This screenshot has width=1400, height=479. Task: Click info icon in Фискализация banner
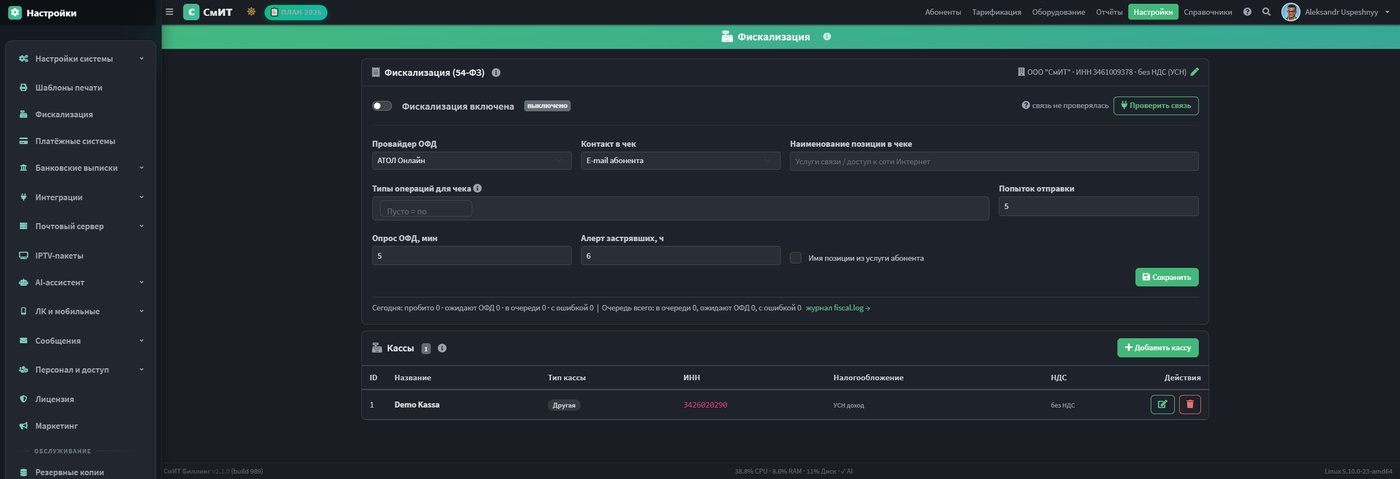pyautogui.click(x=827, y=36)
